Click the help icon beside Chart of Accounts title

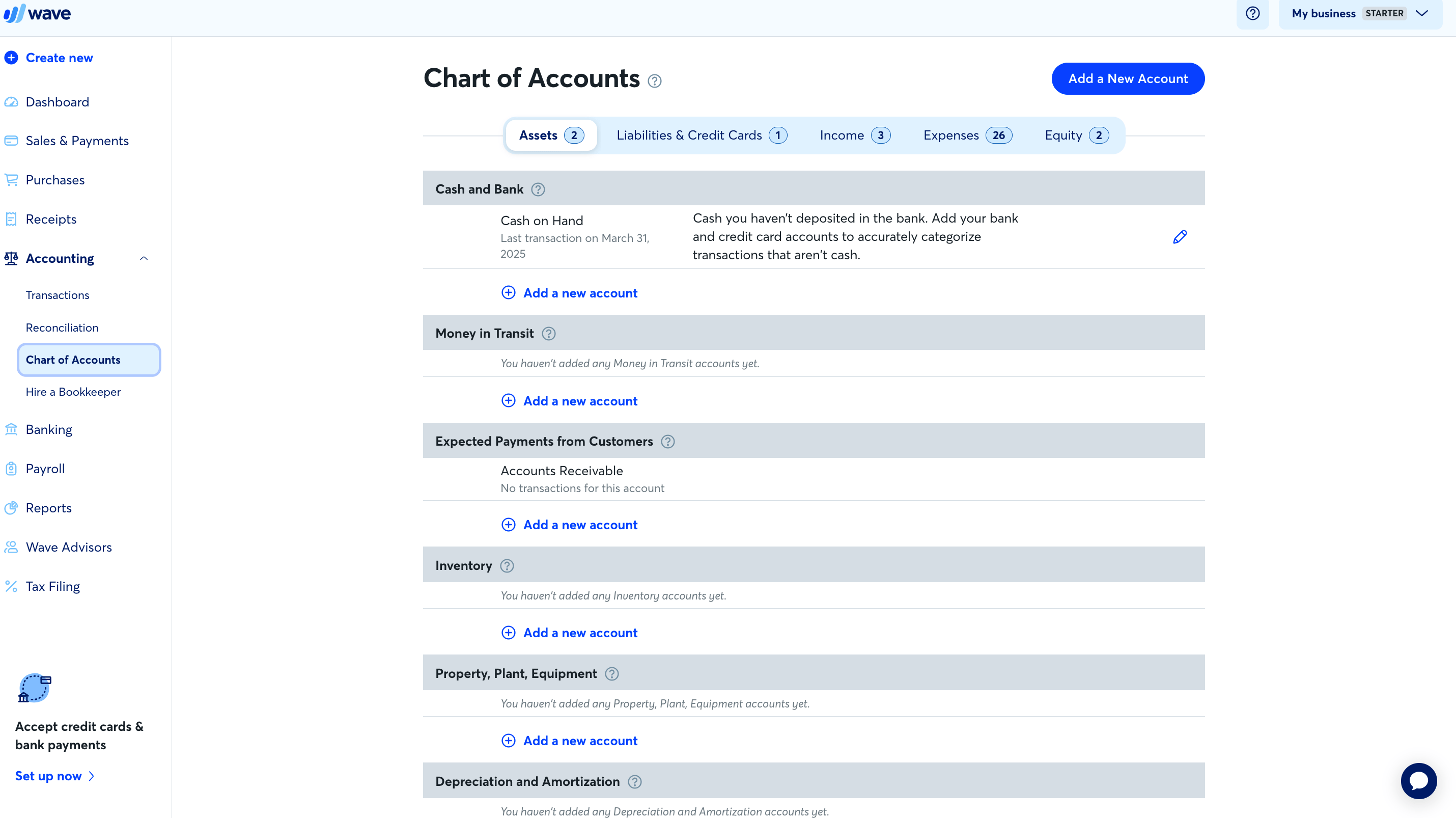tap(655, 81)
